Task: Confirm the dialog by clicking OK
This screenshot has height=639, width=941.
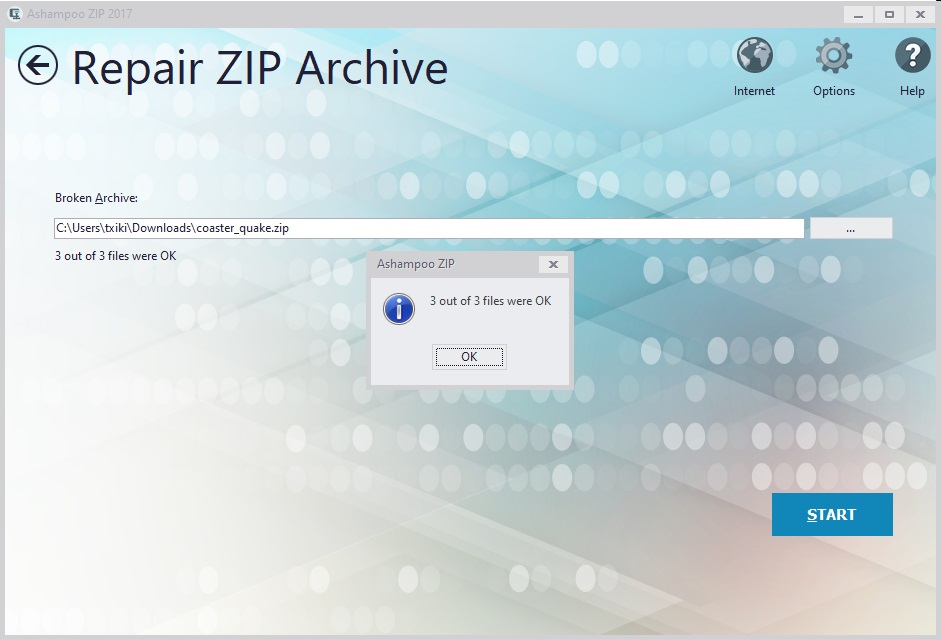Action: click(469, 356)
